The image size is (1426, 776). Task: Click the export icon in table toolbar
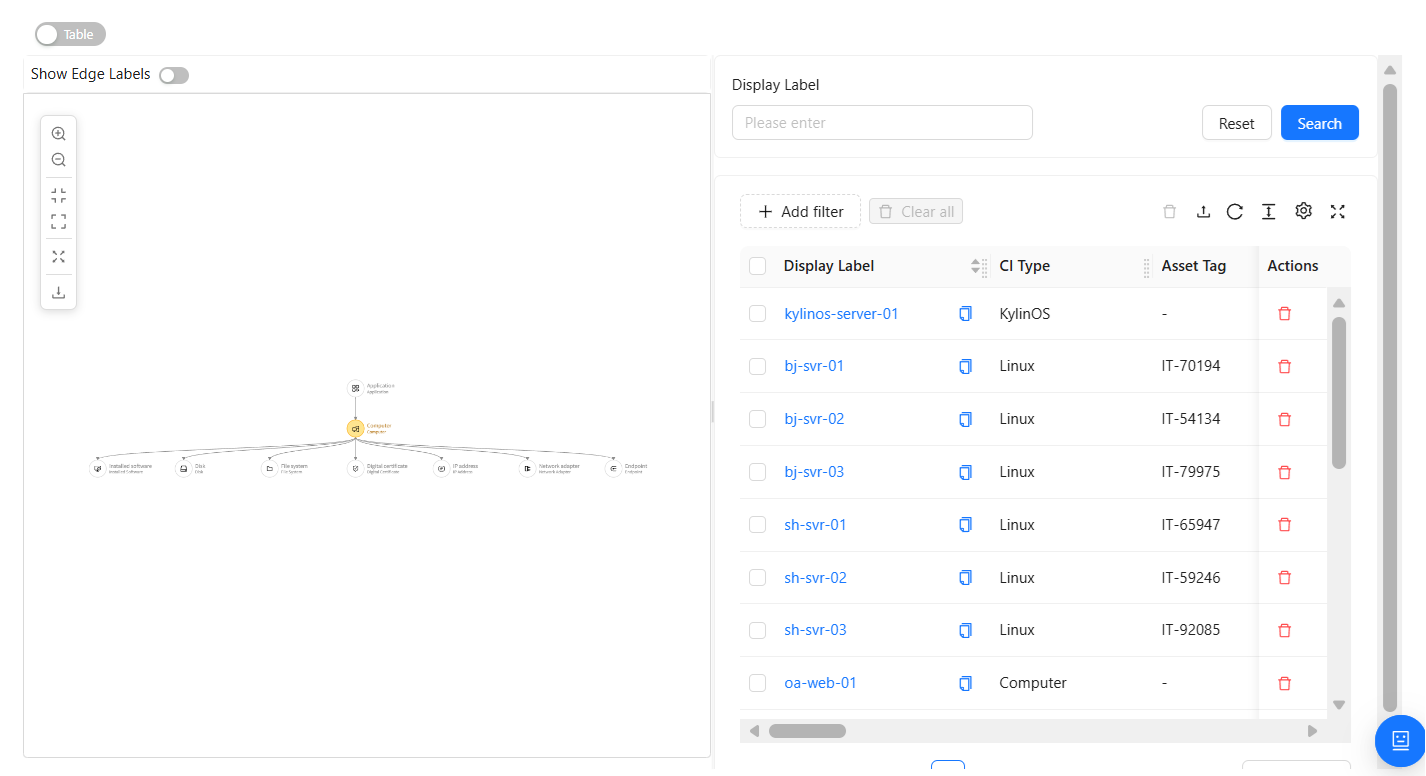point(1204,211)
